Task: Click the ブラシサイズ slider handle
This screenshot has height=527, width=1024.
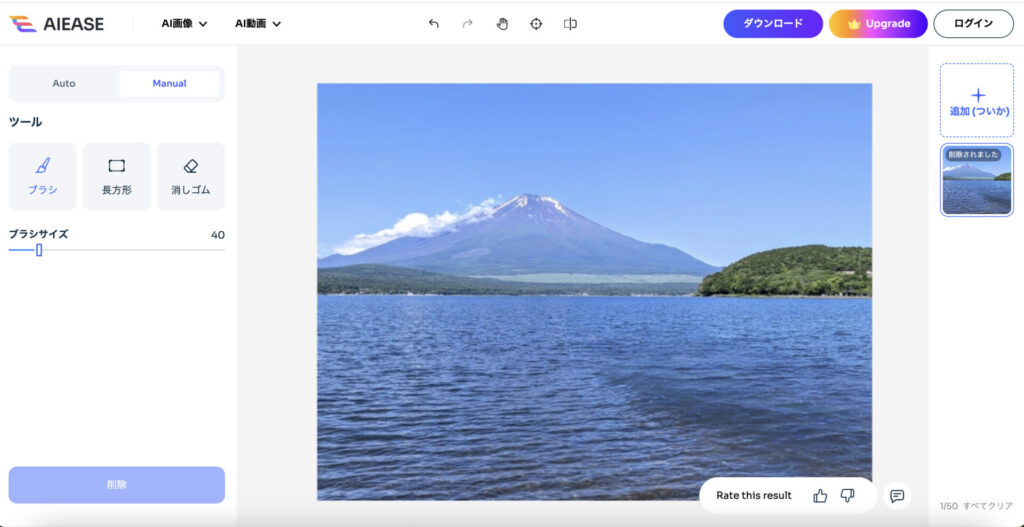Action: [x=39, y=249]
